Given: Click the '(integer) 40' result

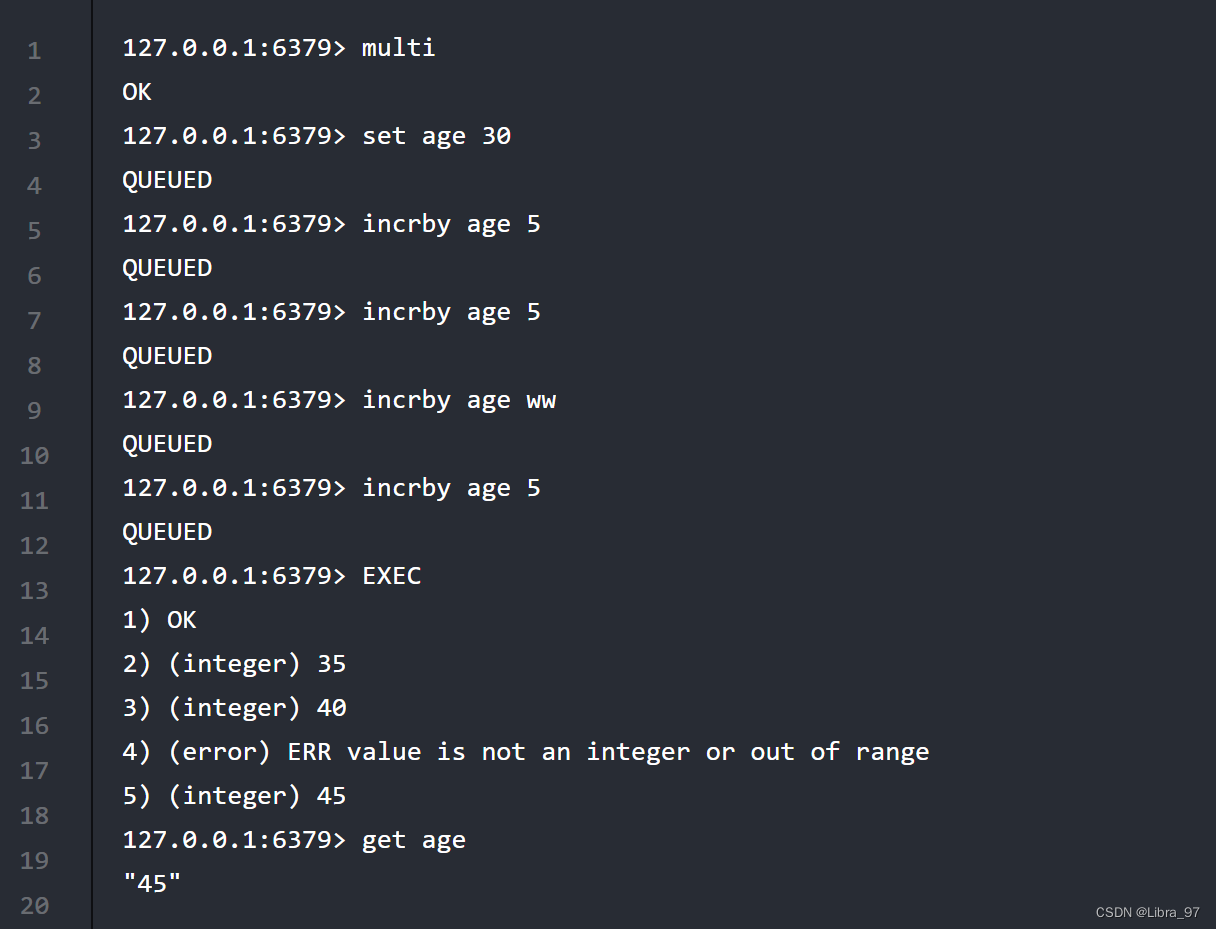Looking at the screenshot, I should (x=257, y=708).
